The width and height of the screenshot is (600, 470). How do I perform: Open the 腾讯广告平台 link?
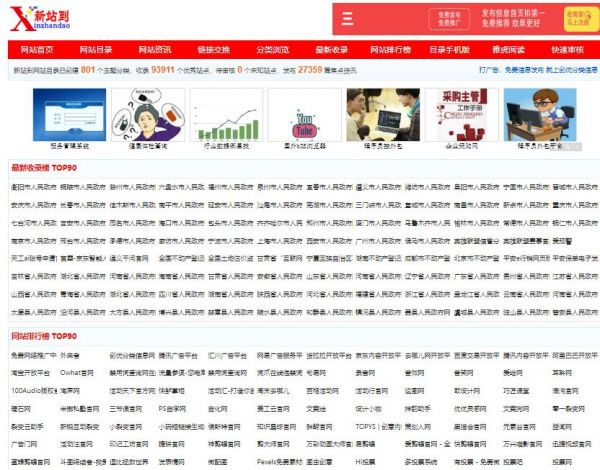click(178, 356)
